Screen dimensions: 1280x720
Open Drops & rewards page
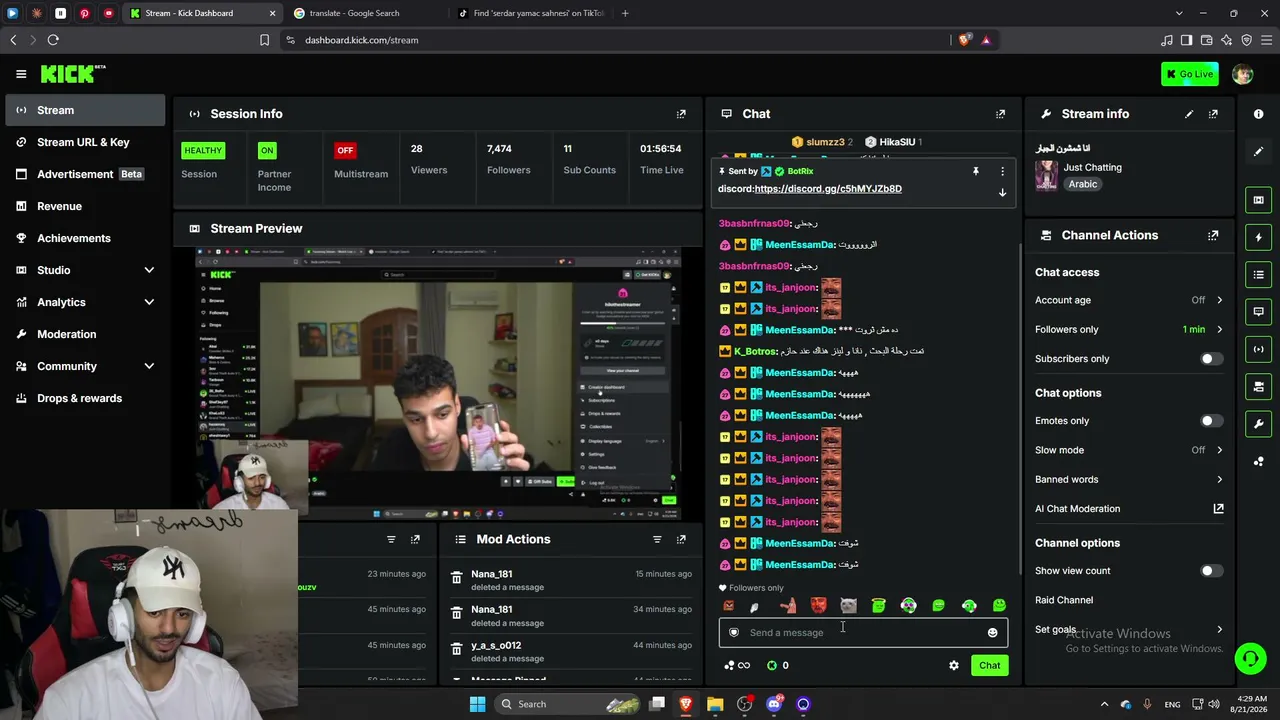(x=85, y=398)
